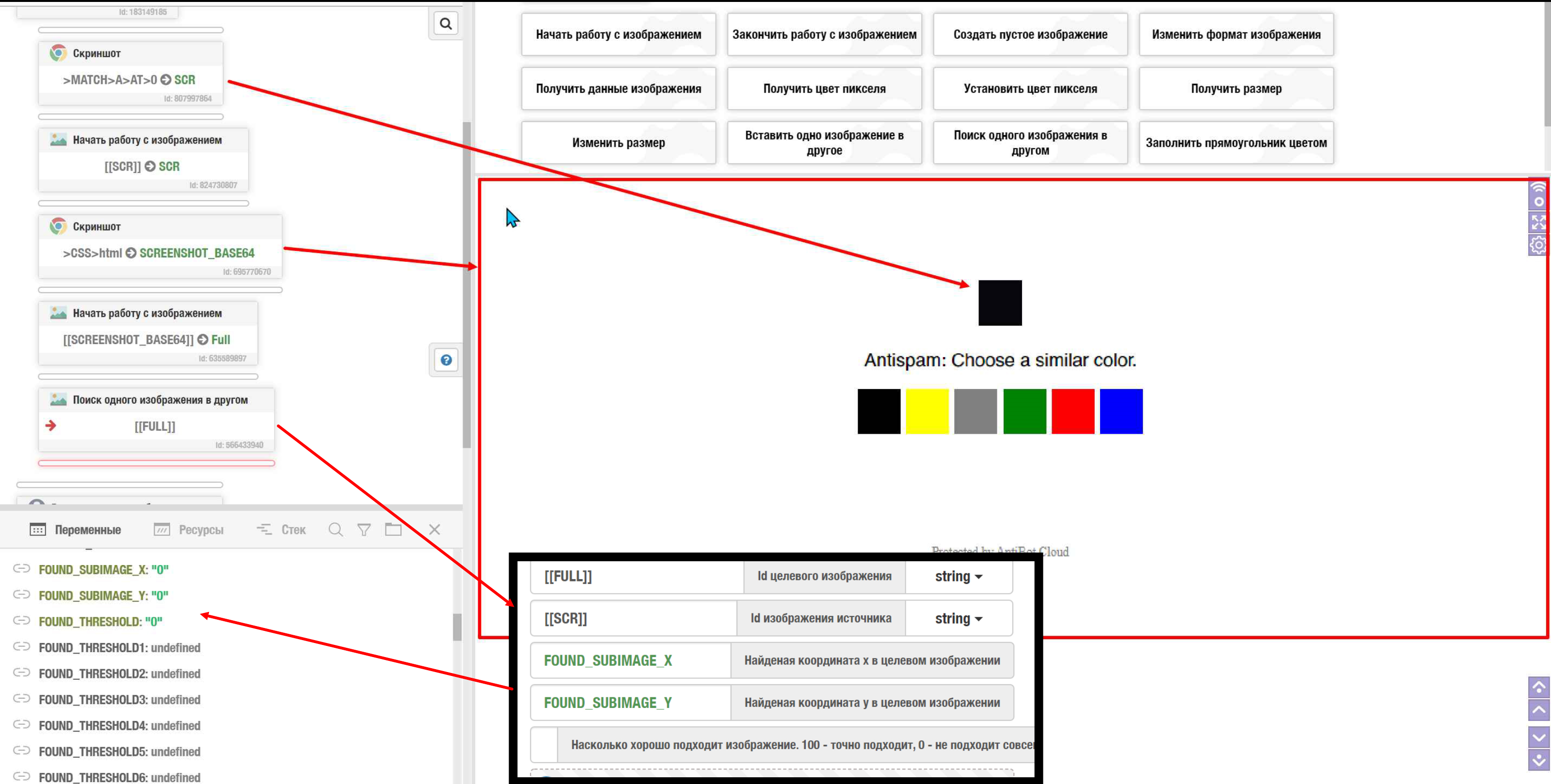The width and height of the screenshot is (1551, 784).
Task: Open the blue question mark help
Action: [446, 360]
